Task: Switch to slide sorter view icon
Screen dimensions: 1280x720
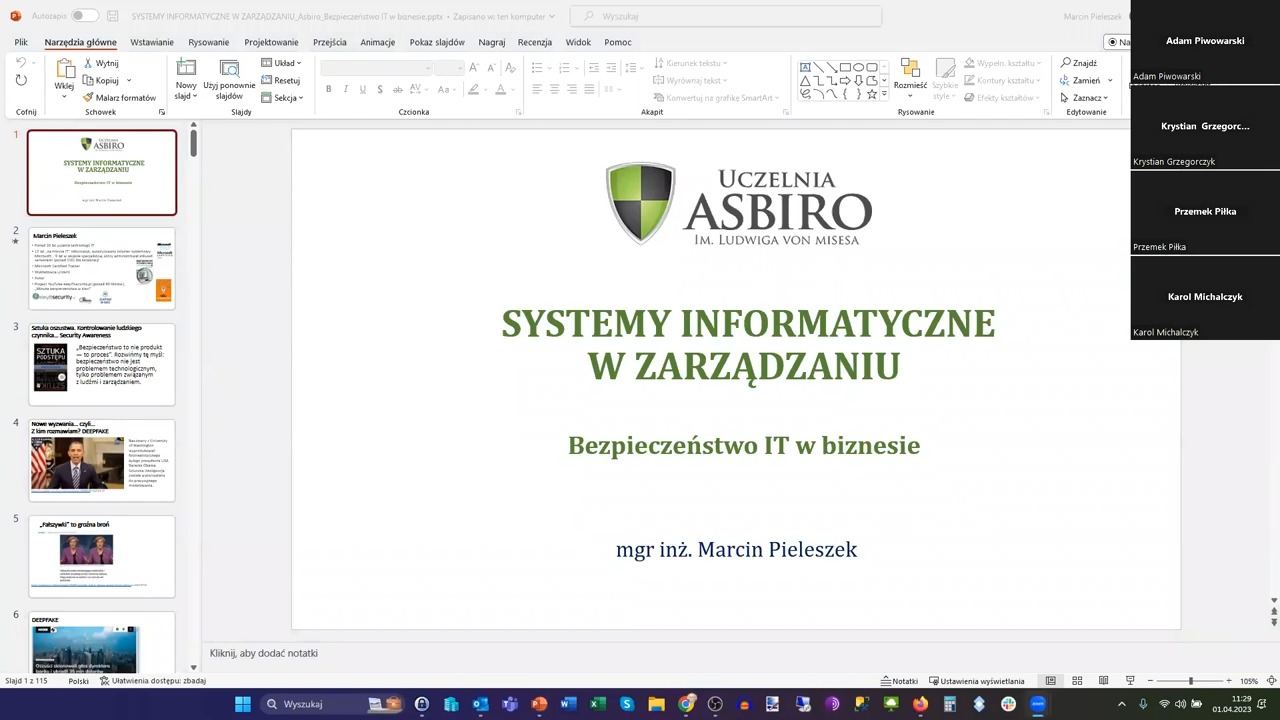Action: (x=1077, y=681)
